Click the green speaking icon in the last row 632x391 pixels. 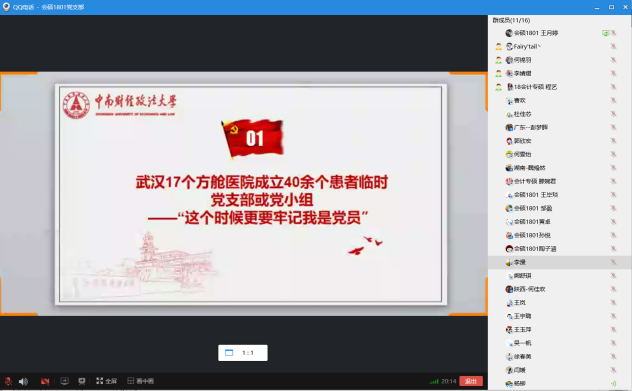pyautogui.click(x=613, y=384)
